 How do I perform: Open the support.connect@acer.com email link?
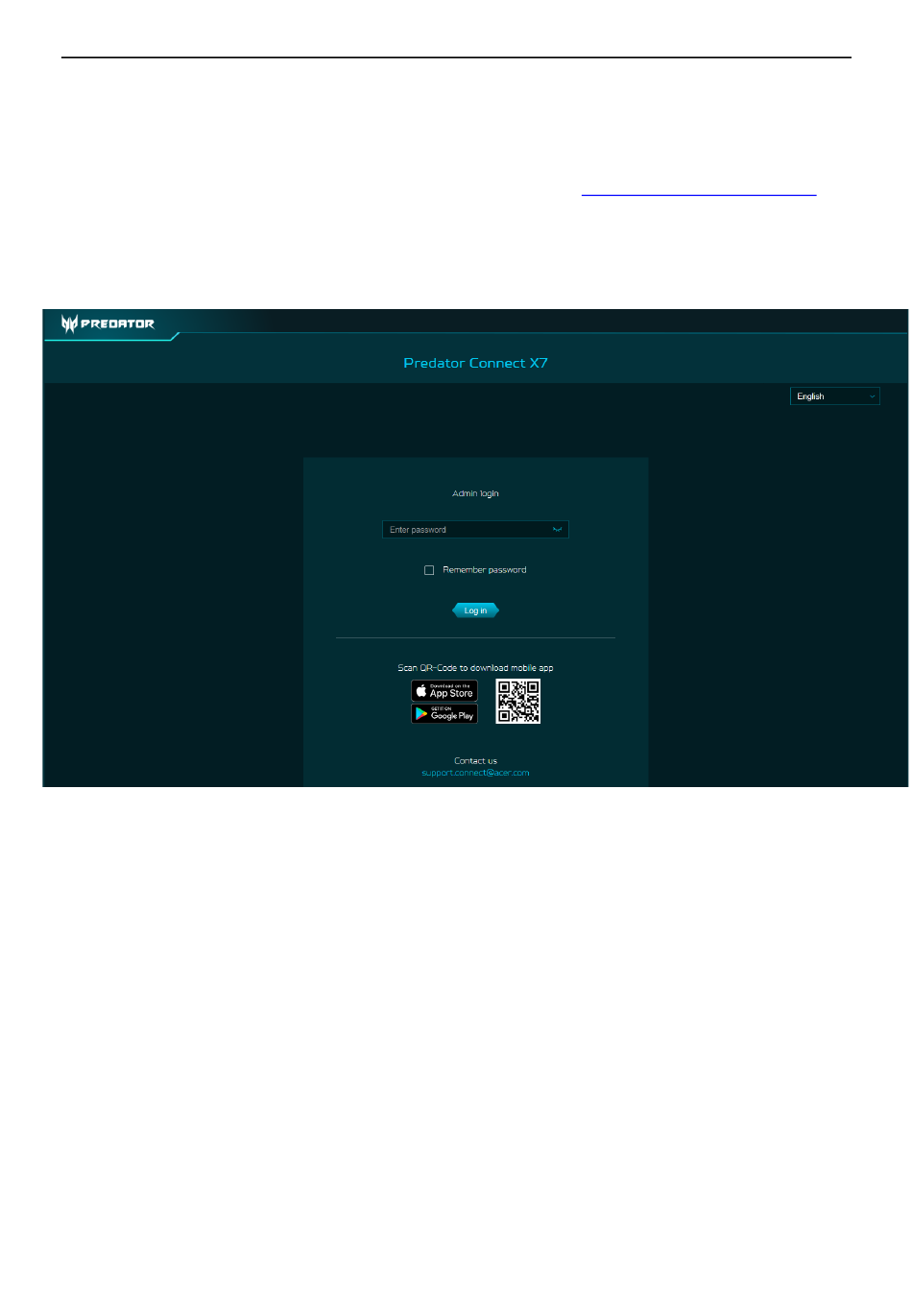tap(475, 773)
